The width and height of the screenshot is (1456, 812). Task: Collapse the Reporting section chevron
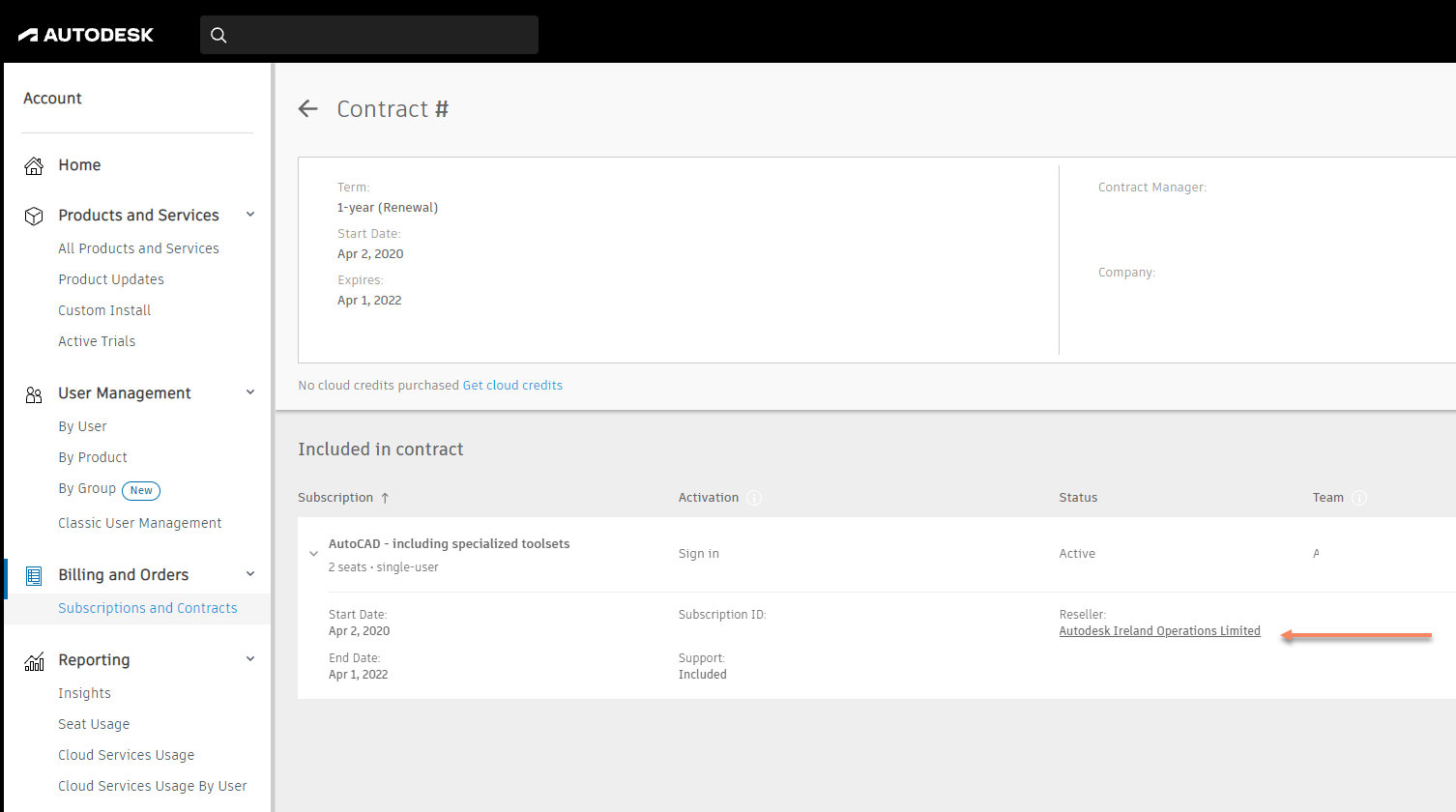coord(250,658)
